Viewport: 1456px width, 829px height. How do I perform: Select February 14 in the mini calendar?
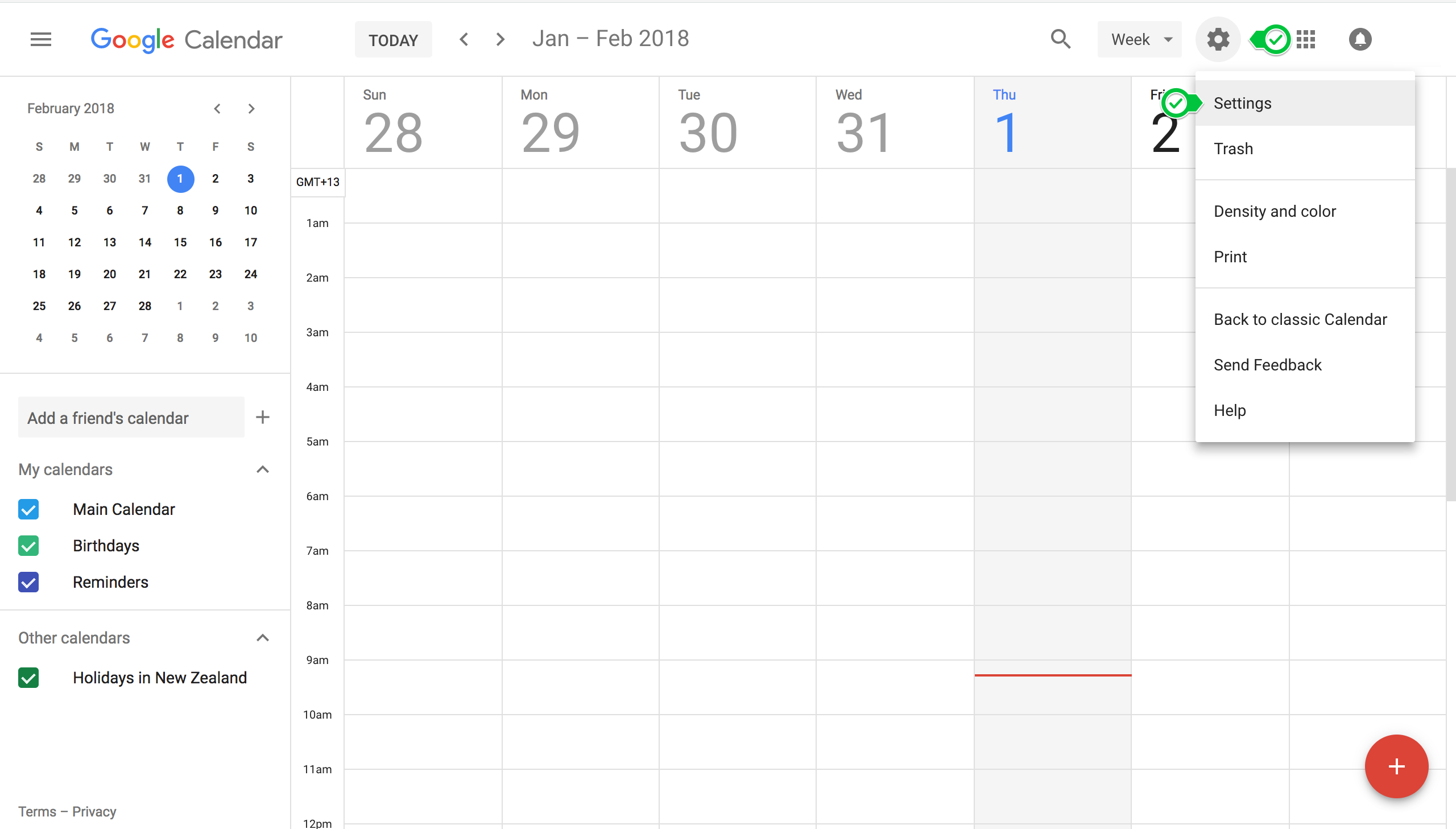[x=145, y=242]
